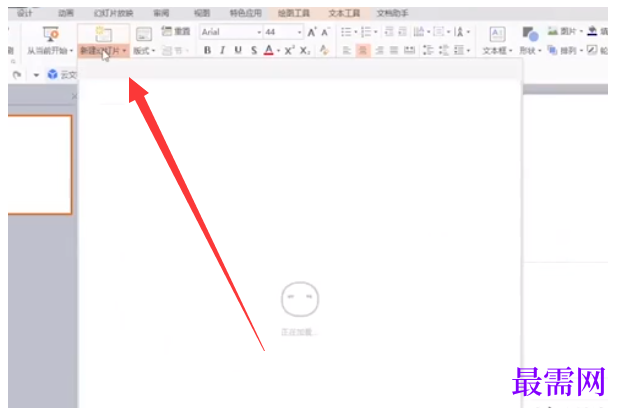
Task: Click the clear formatting icon
Action: [324, 50]
